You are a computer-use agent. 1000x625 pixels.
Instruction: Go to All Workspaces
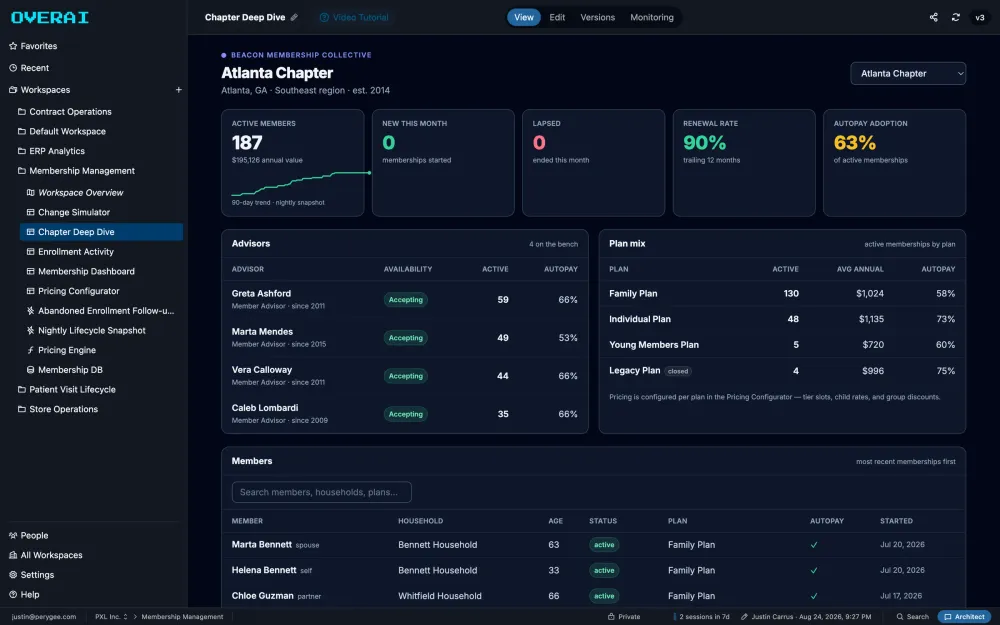(46, 555)
